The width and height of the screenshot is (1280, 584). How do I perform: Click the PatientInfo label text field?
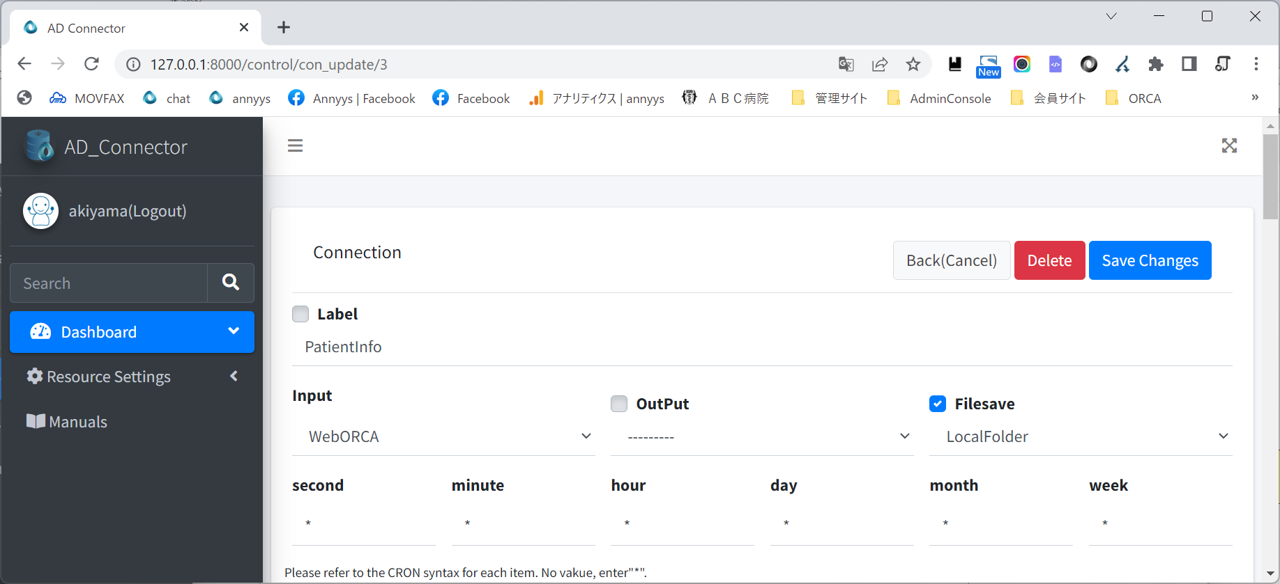[x=762, y=347]
